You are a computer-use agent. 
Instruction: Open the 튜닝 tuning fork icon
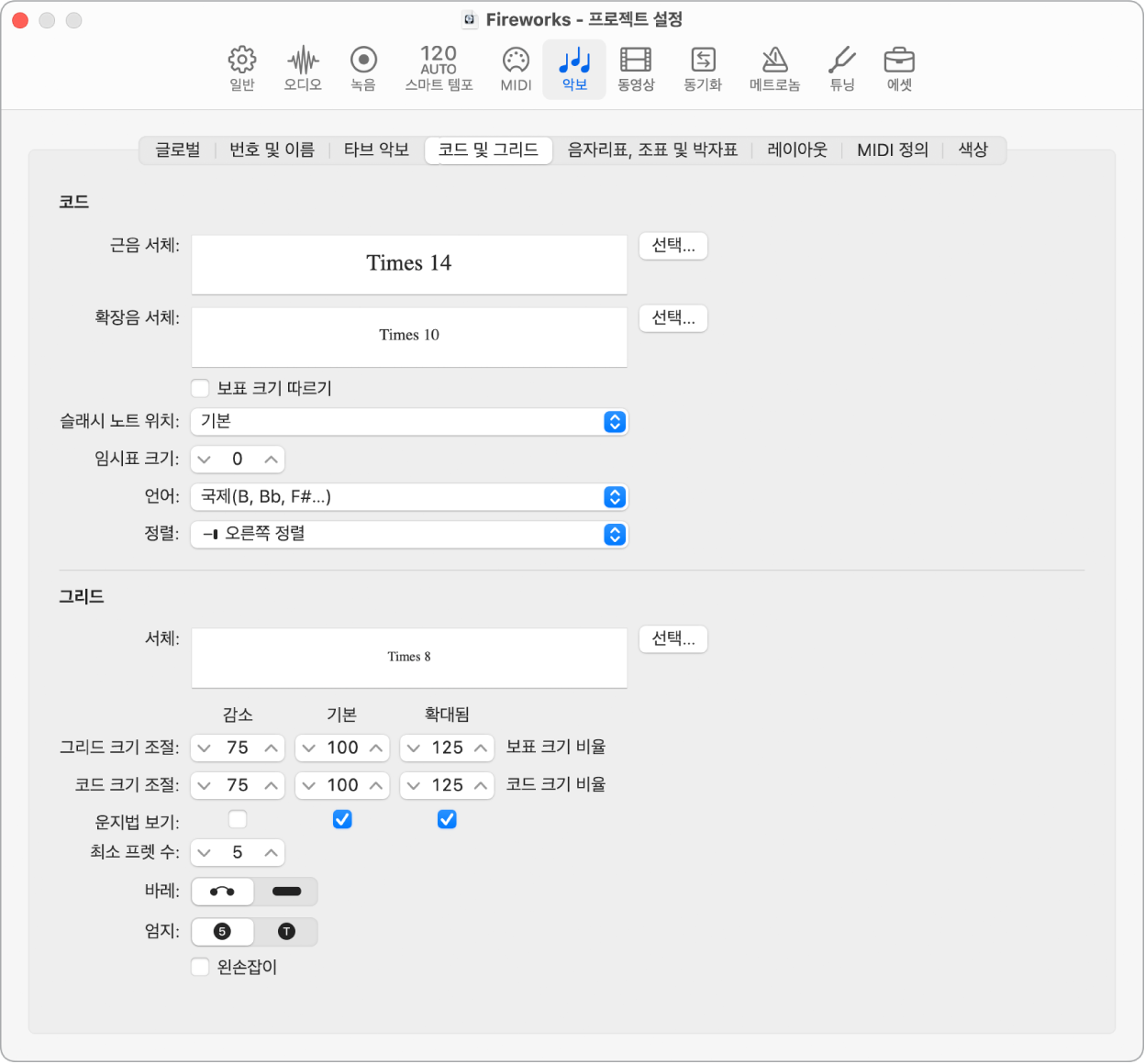pyautogui.click(x=841, y=68)
